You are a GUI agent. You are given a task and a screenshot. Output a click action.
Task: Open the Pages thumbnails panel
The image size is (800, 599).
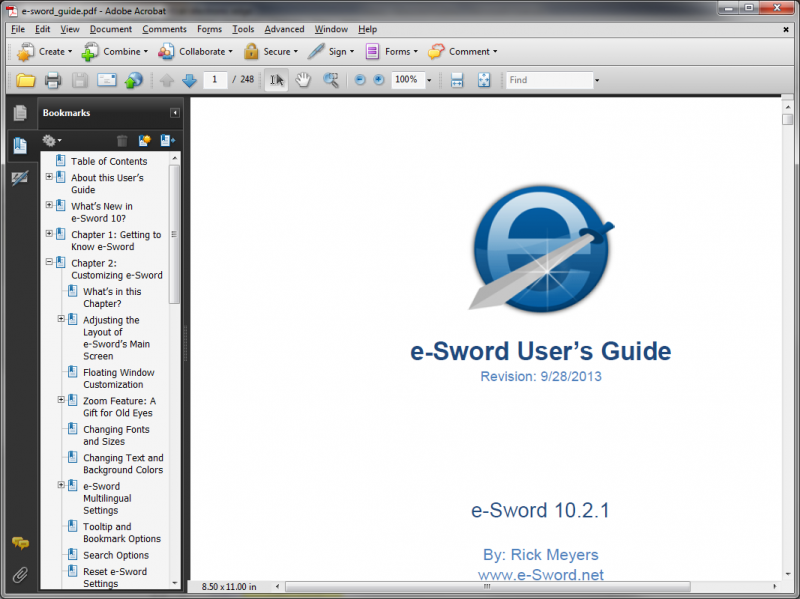point(20,113)
